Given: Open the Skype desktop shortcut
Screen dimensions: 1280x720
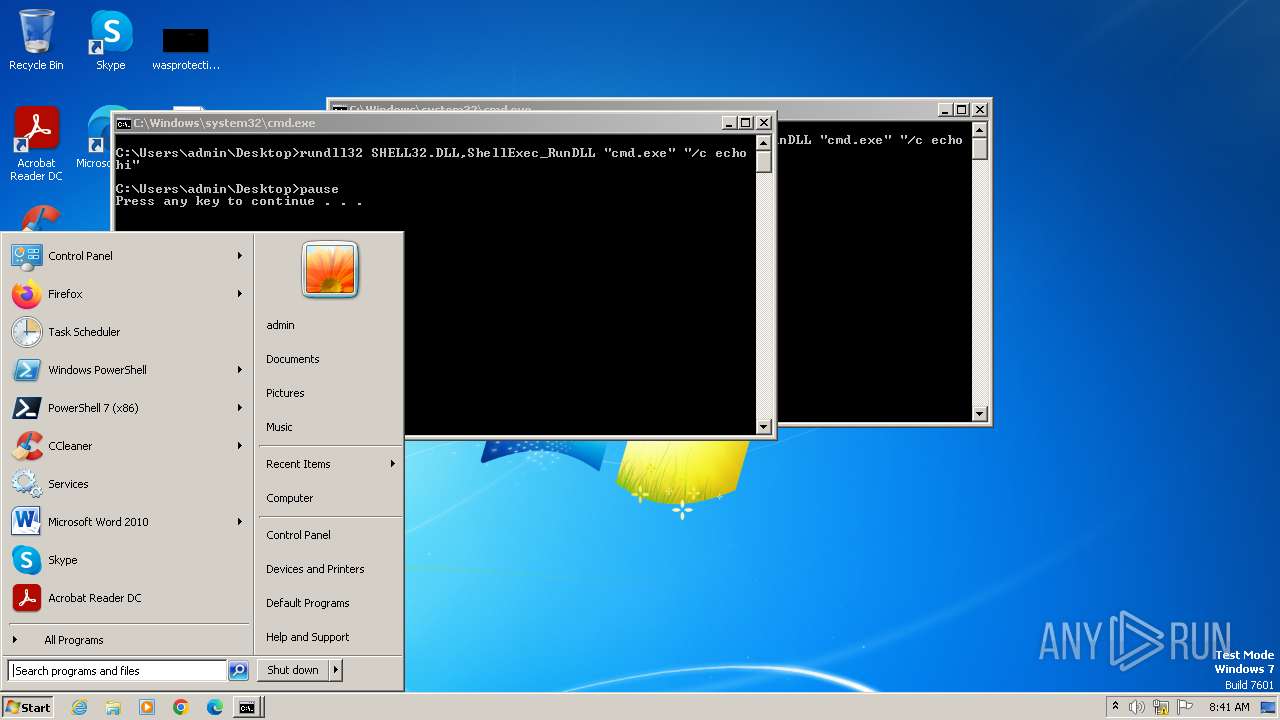Looking at the screenshot, I should (x=110, y=40).
